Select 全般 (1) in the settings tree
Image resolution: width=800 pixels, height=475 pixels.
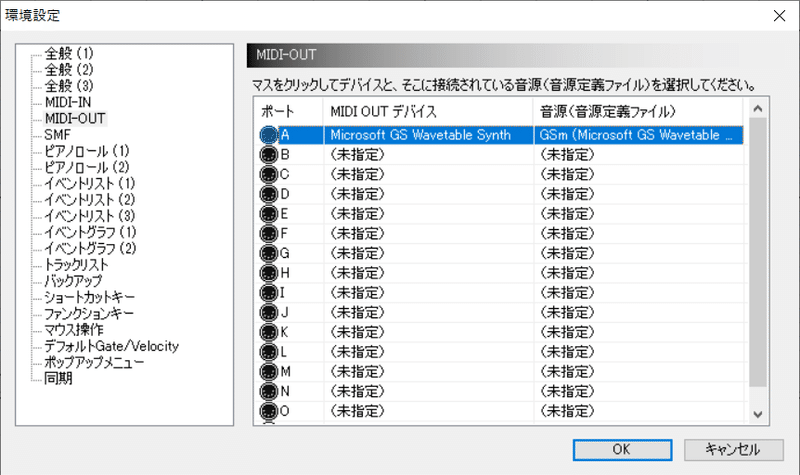[x=69, y=53]
